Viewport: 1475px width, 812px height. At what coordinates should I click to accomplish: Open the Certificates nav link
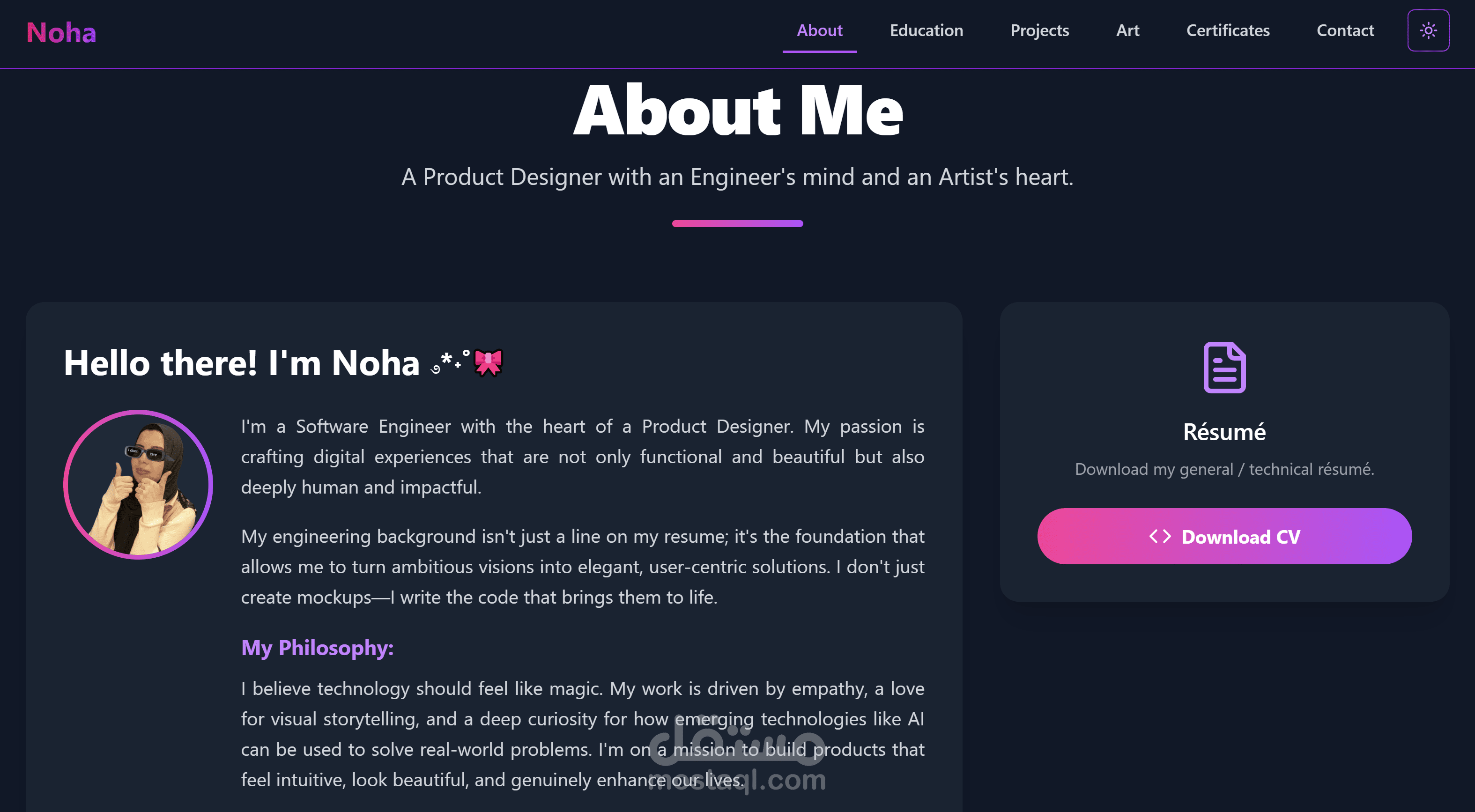(1228, 30)
